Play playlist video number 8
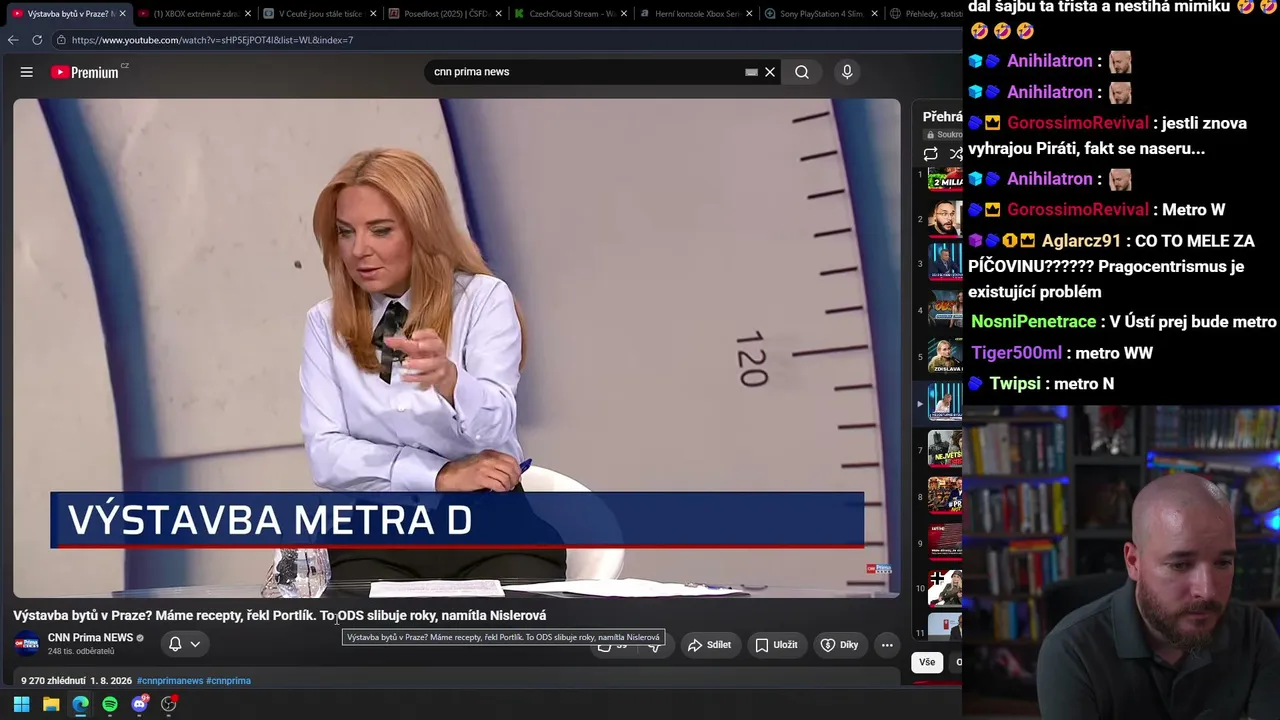 (945, 495)
